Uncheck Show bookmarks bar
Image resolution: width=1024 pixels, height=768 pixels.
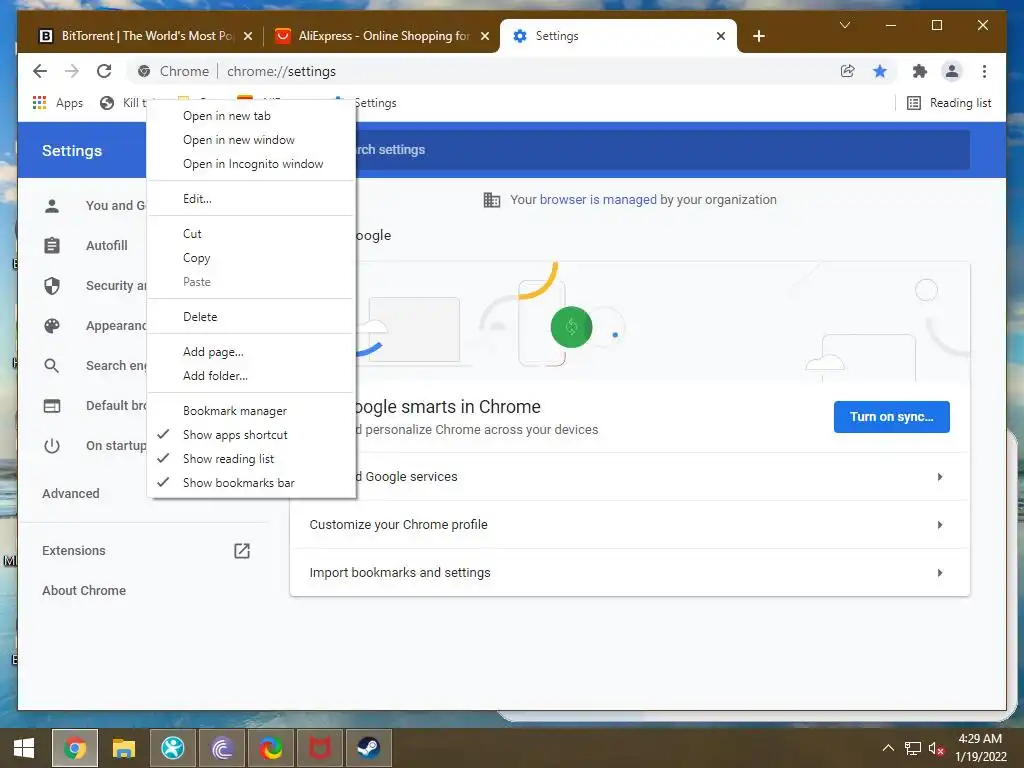(x=251, y=483)
